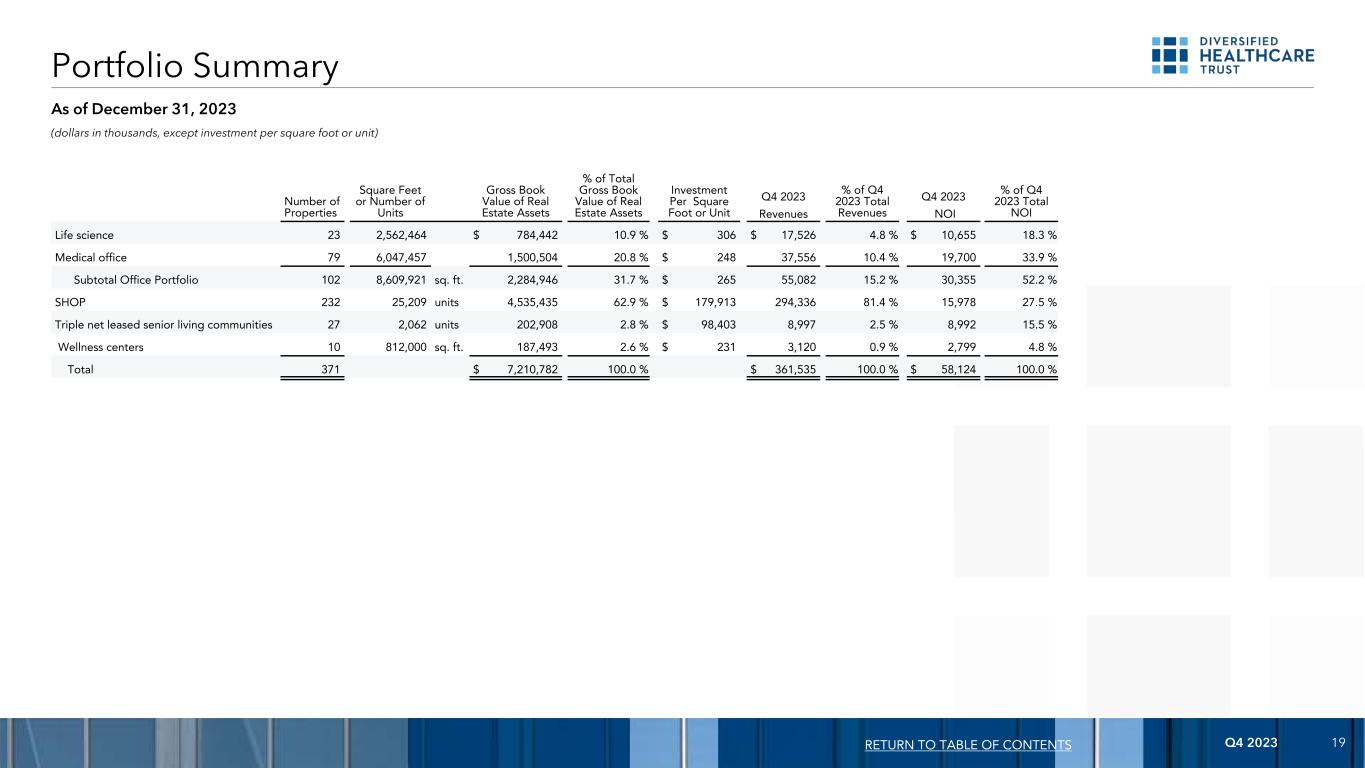The height and width of the screenshot is (768, 1365).
Task: Select the Investment Per Square Foot header
Action: click(x=699, y=201)
